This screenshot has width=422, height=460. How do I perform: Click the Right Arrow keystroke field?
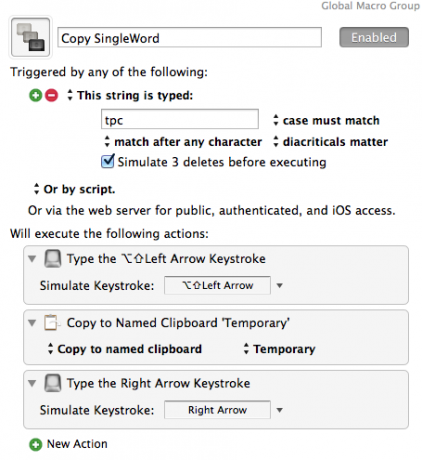217,410
